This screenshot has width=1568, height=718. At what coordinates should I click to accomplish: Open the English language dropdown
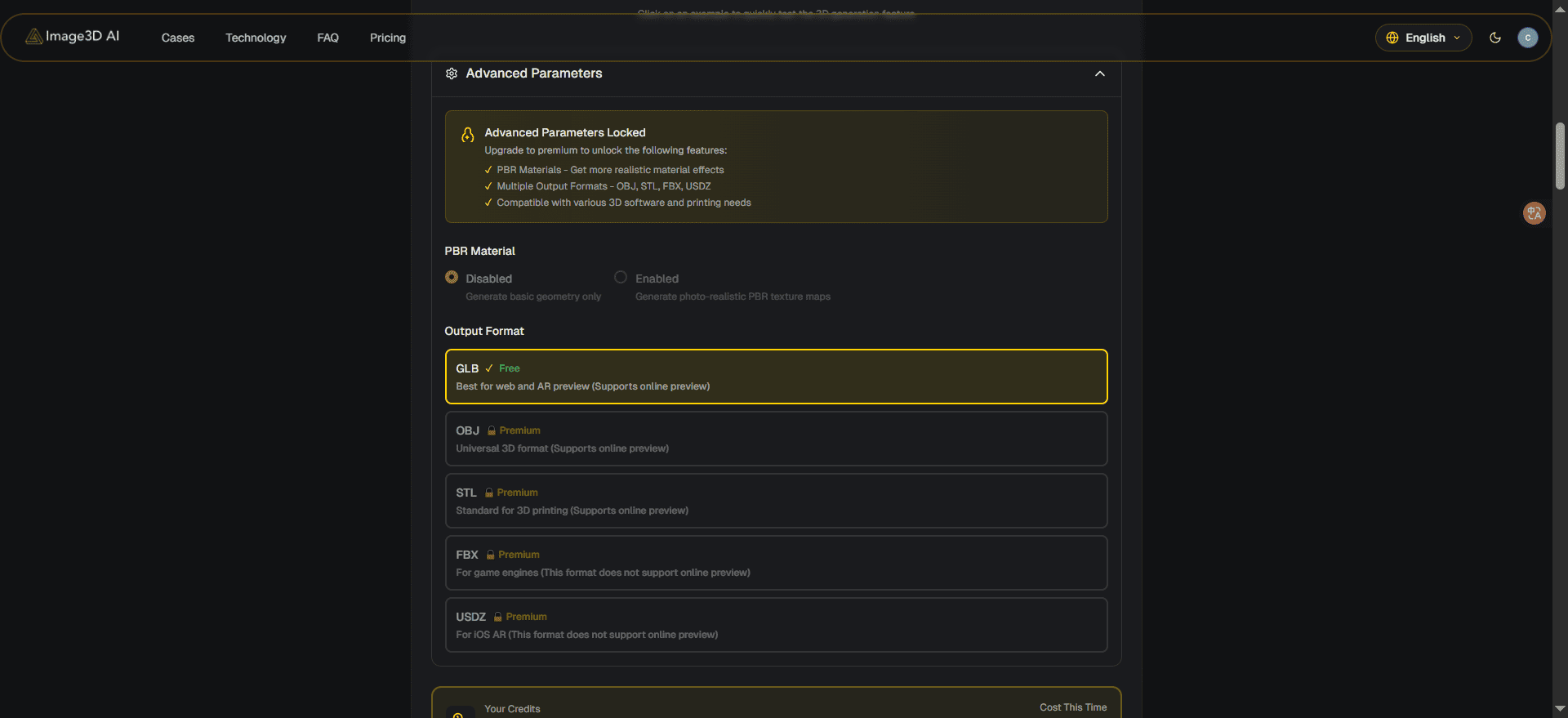1423,38
